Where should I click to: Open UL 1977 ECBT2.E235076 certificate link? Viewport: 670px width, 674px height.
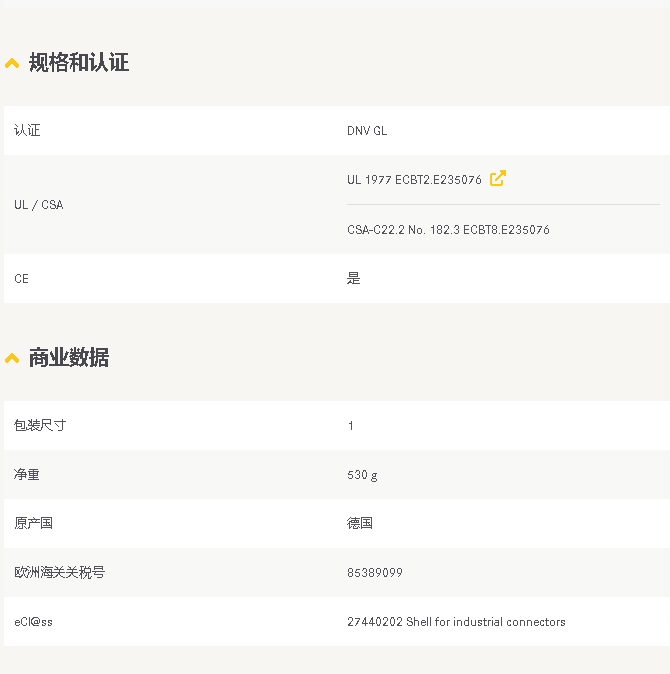pos(414,180)
